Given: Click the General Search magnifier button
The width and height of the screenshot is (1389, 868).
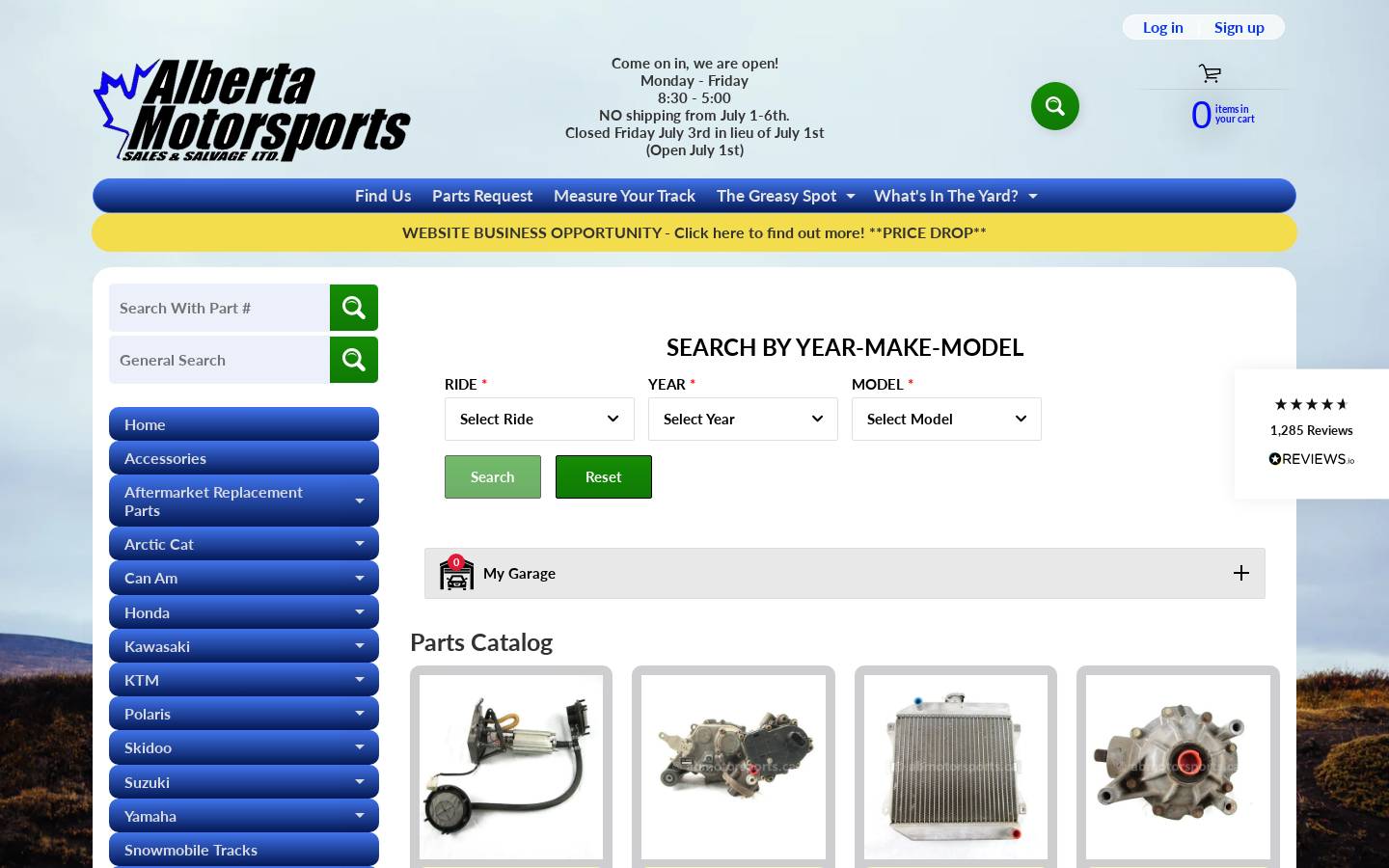Looking at the screenshot, I should tap(354, 360).
